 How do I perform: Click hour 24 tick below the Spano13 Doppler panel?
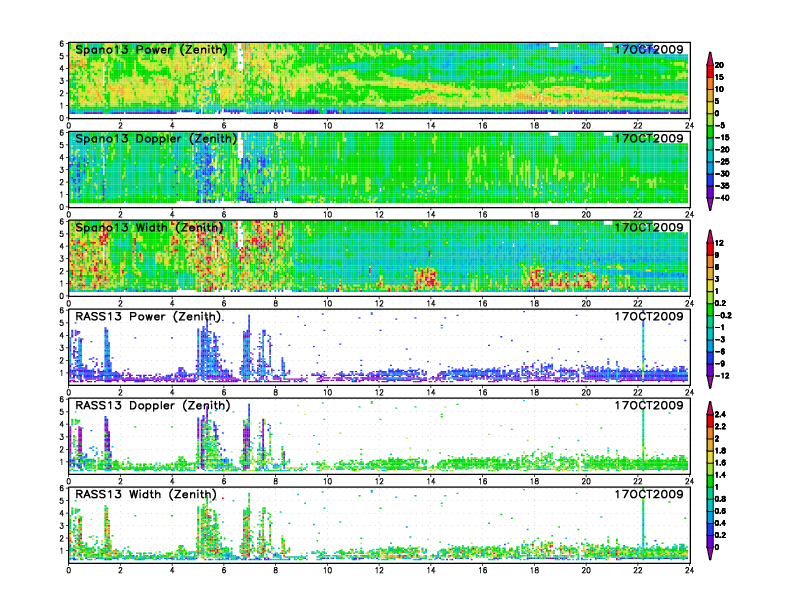pos(689,214)
